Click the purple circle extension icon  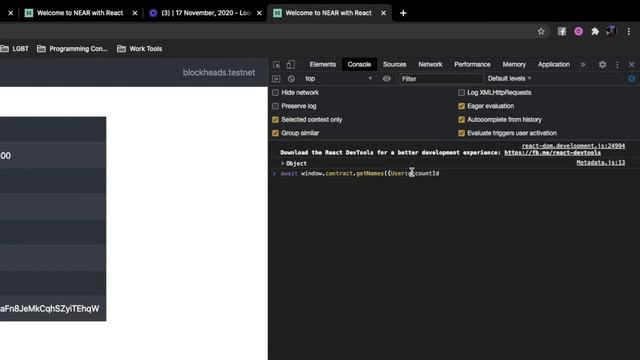click(x=578, y=31)
